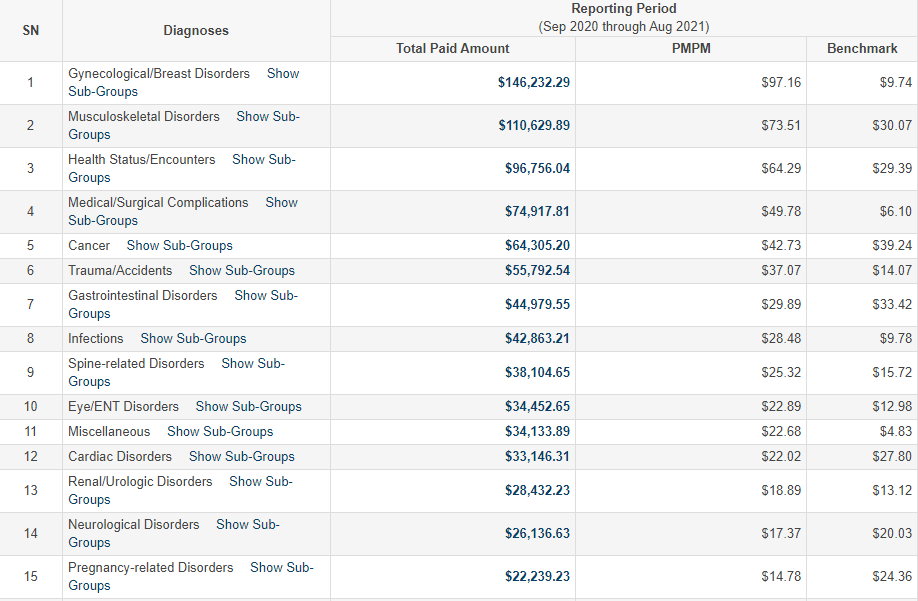This screenshot has height=601, width=918.
Task: Show Sub-Groups for Health Status/Encounters
Action: 263,160
